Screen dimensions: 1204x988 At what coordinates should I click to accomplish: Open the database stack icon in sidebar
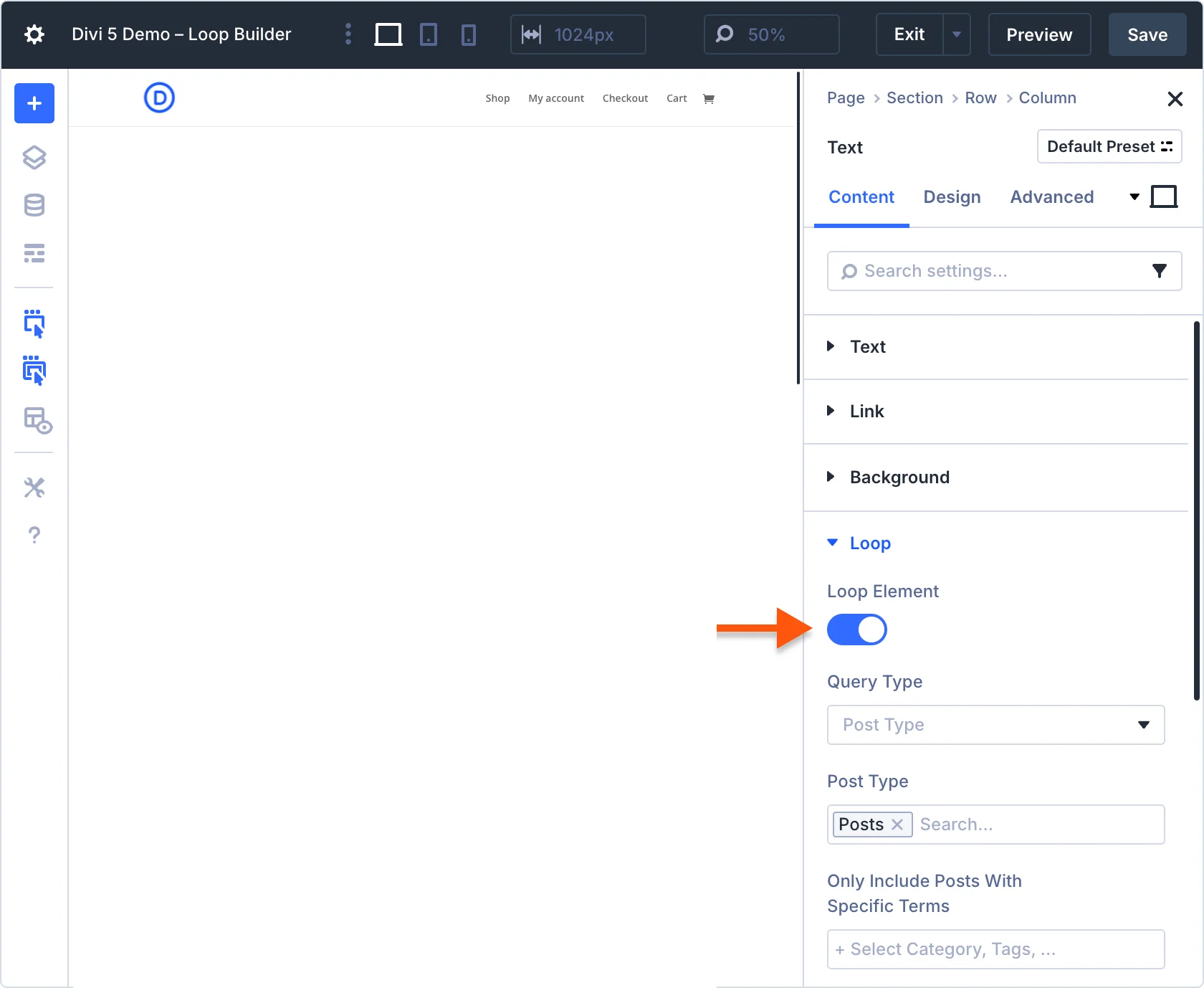[x=34, y=205]
